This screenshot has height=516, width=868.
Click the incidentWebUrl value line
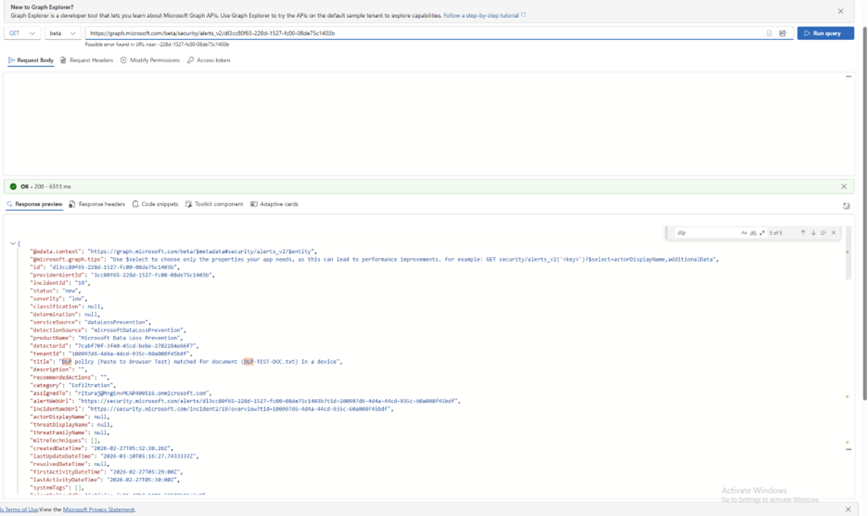[211, 409]
